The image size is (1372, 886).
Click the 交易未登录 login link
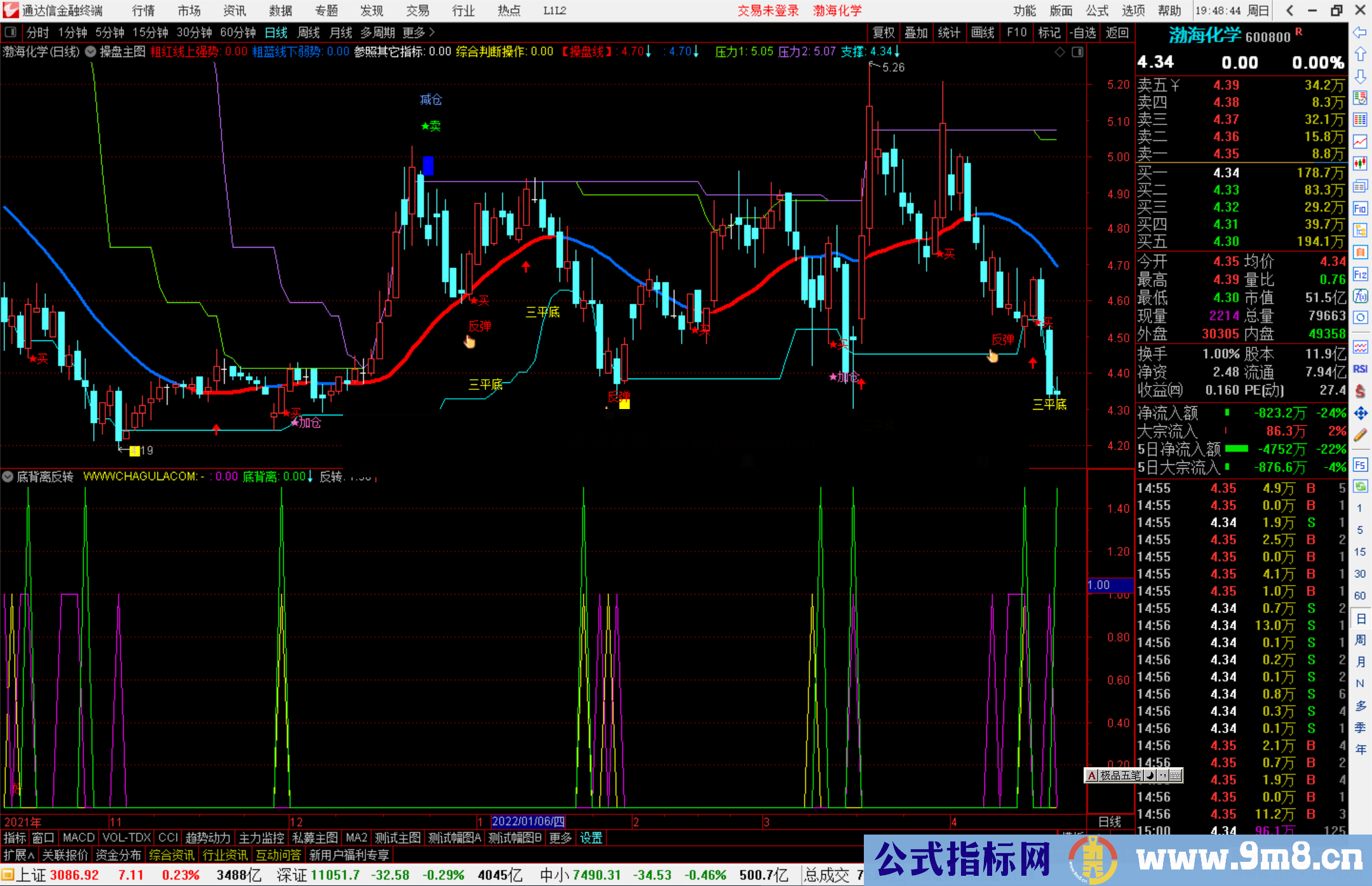click(x=768, y=11)
